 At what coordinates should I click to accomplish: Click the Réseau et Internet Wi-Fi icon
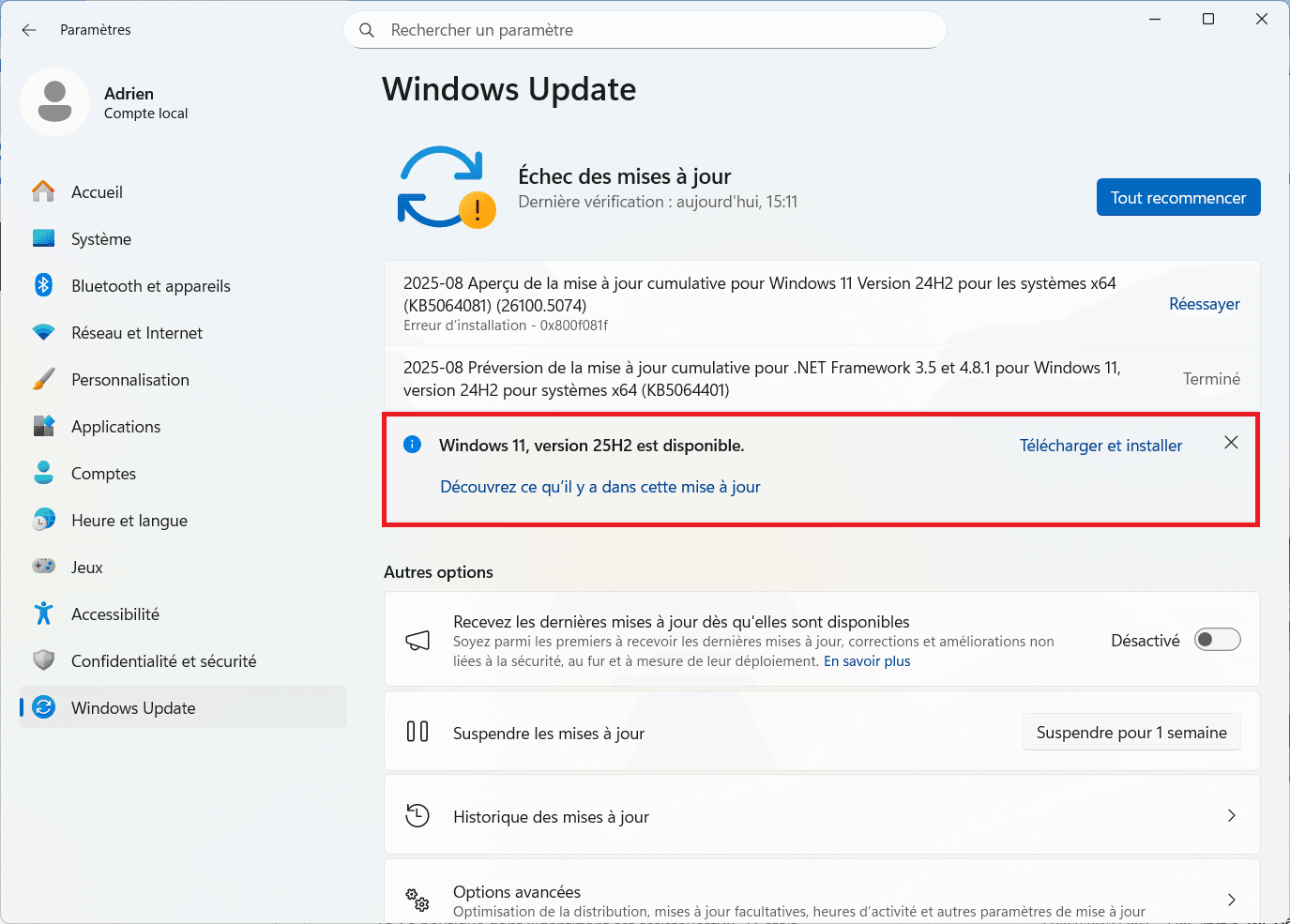(x=43, y=332)
